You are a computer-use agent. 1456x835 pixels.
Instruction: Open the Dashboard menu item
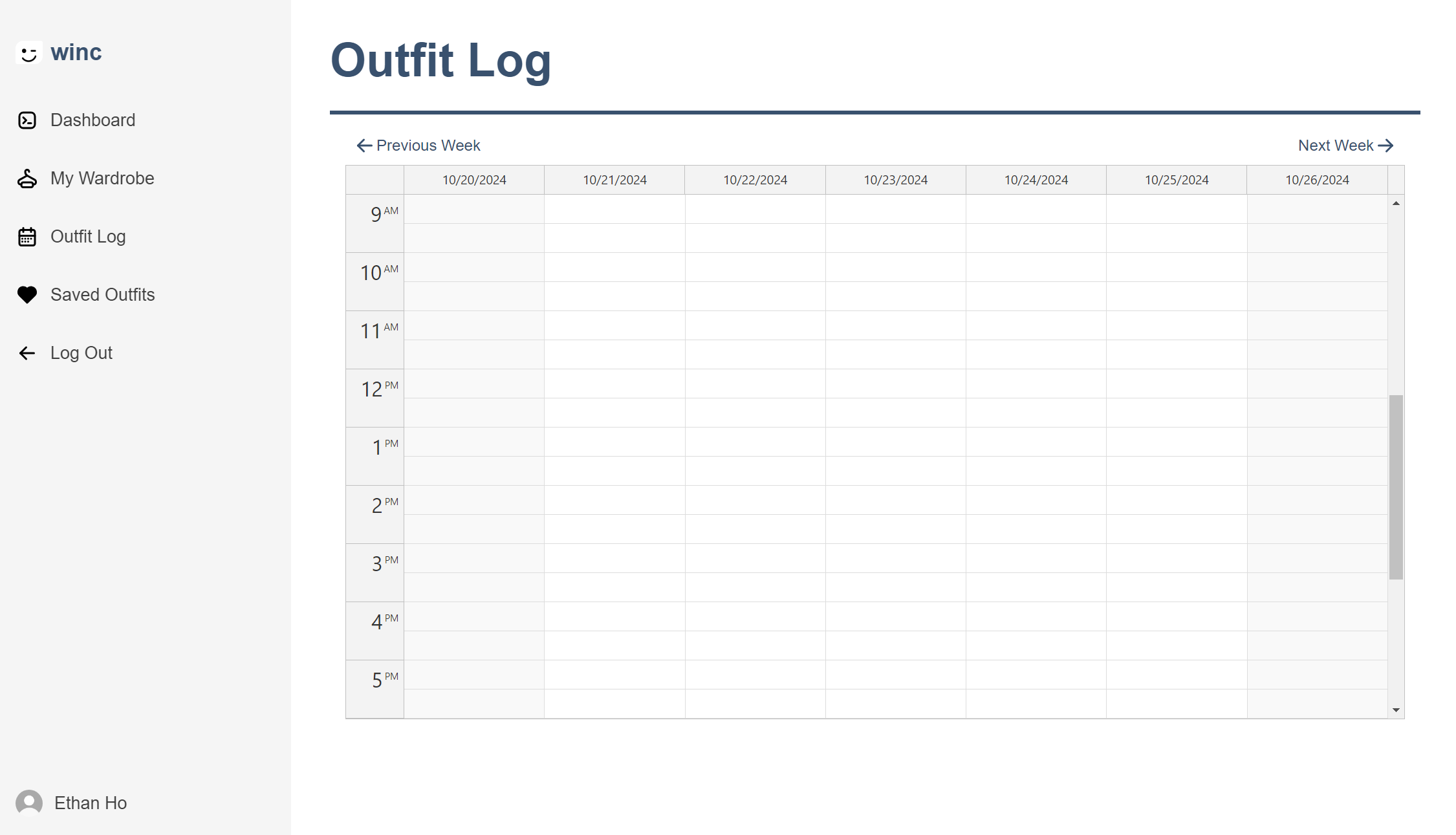tap(92, 120)
